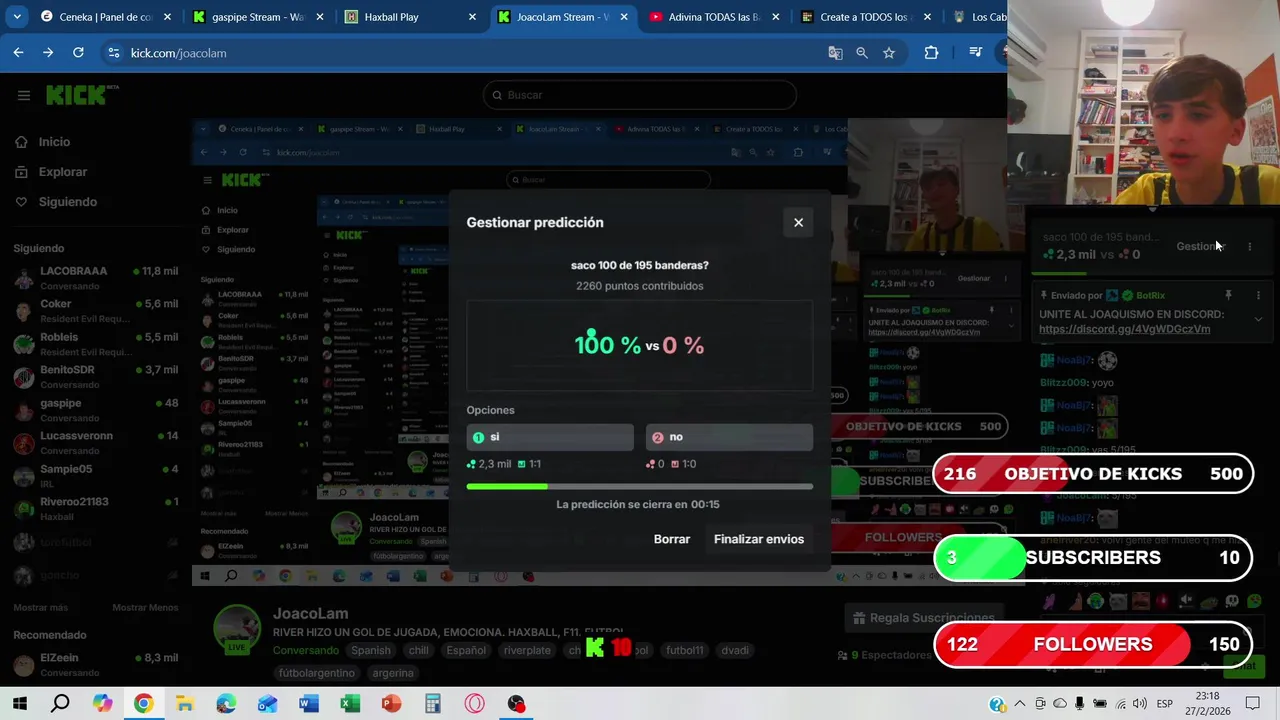
Task: Close the Haxball Play tab
Action: pyautogui.click(x=472, y=17)
